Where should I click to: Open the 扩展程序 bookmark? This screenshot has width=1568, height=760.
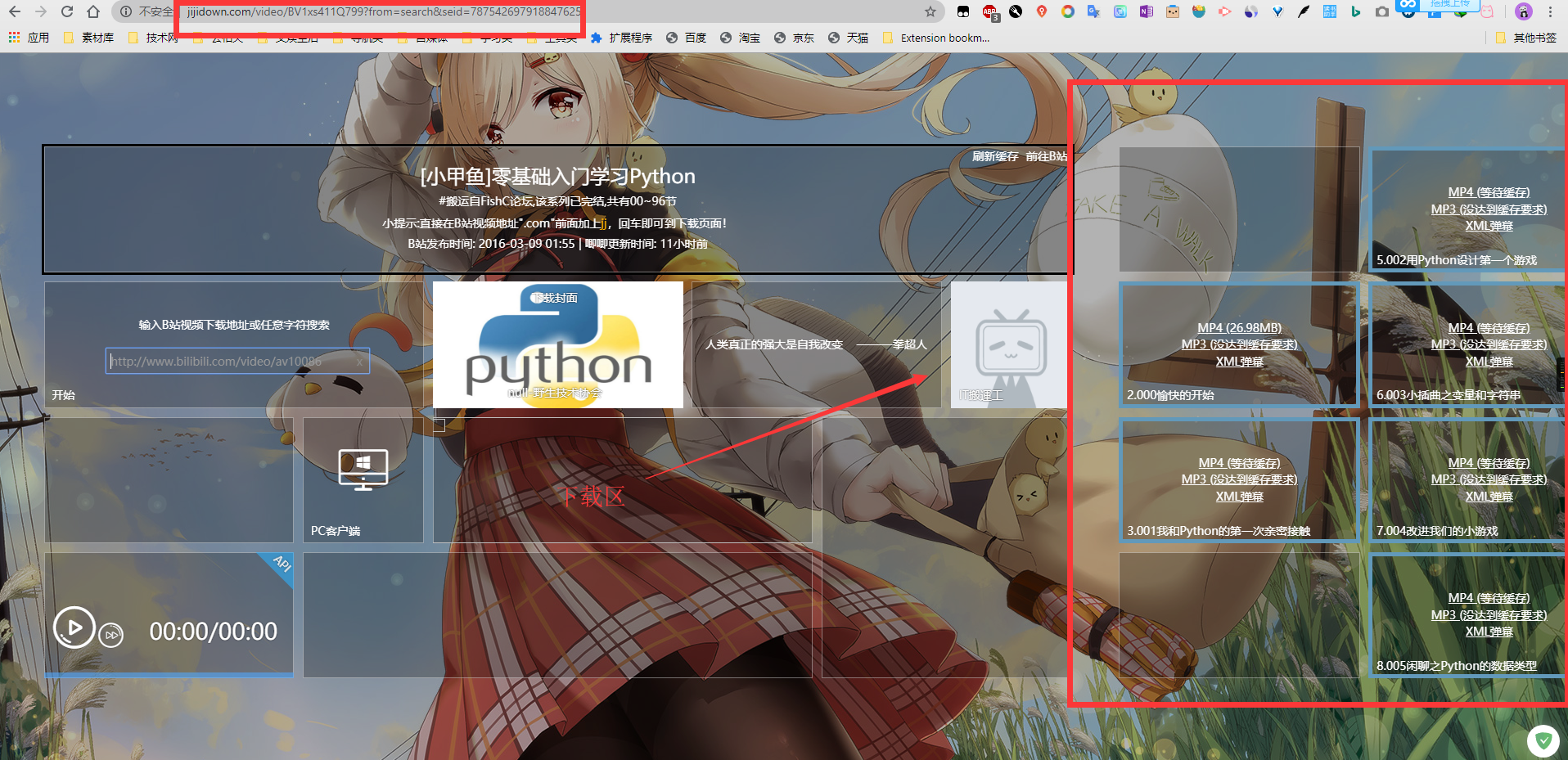pyautogui.click(x=621, y=38)
